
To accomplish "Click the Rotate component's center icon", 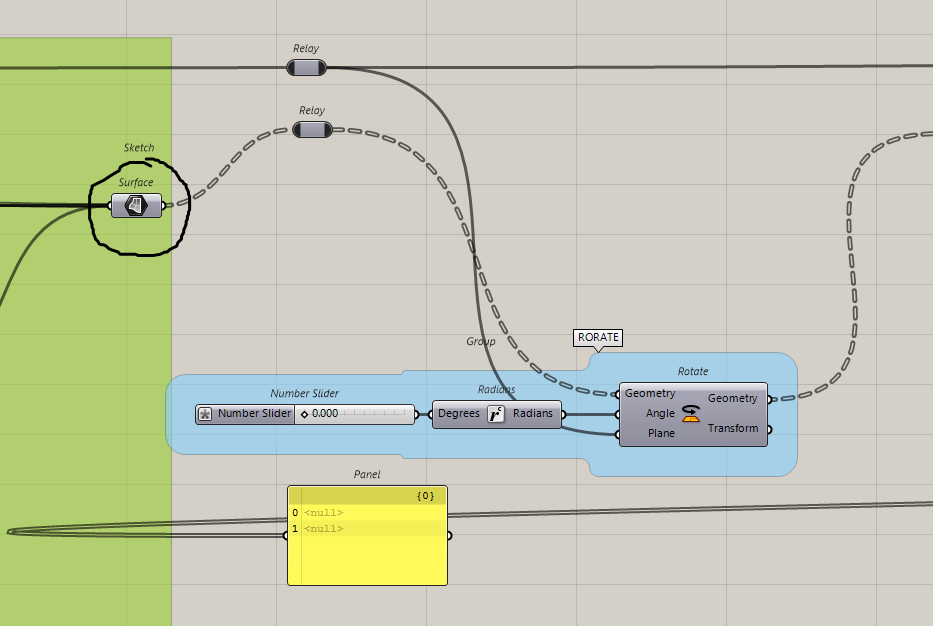I will 691,414.
